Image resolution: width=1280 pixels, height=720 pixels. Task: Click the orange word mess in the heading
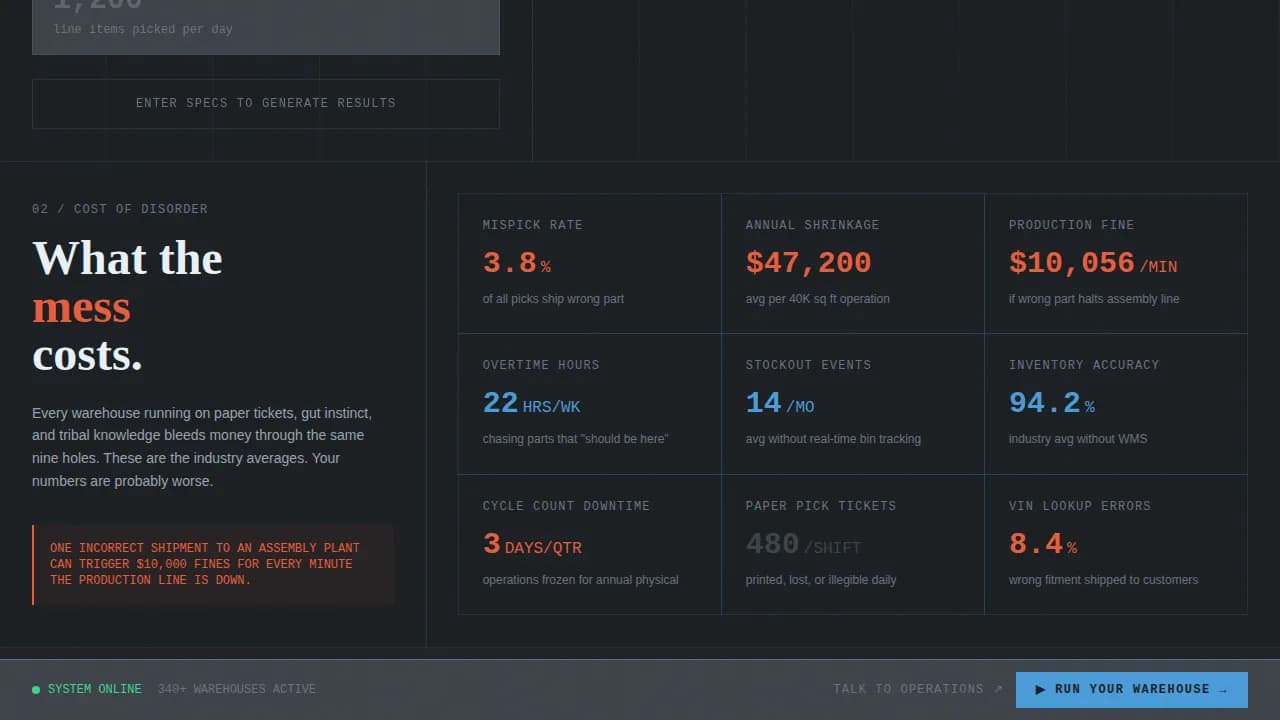pos(81,308)
